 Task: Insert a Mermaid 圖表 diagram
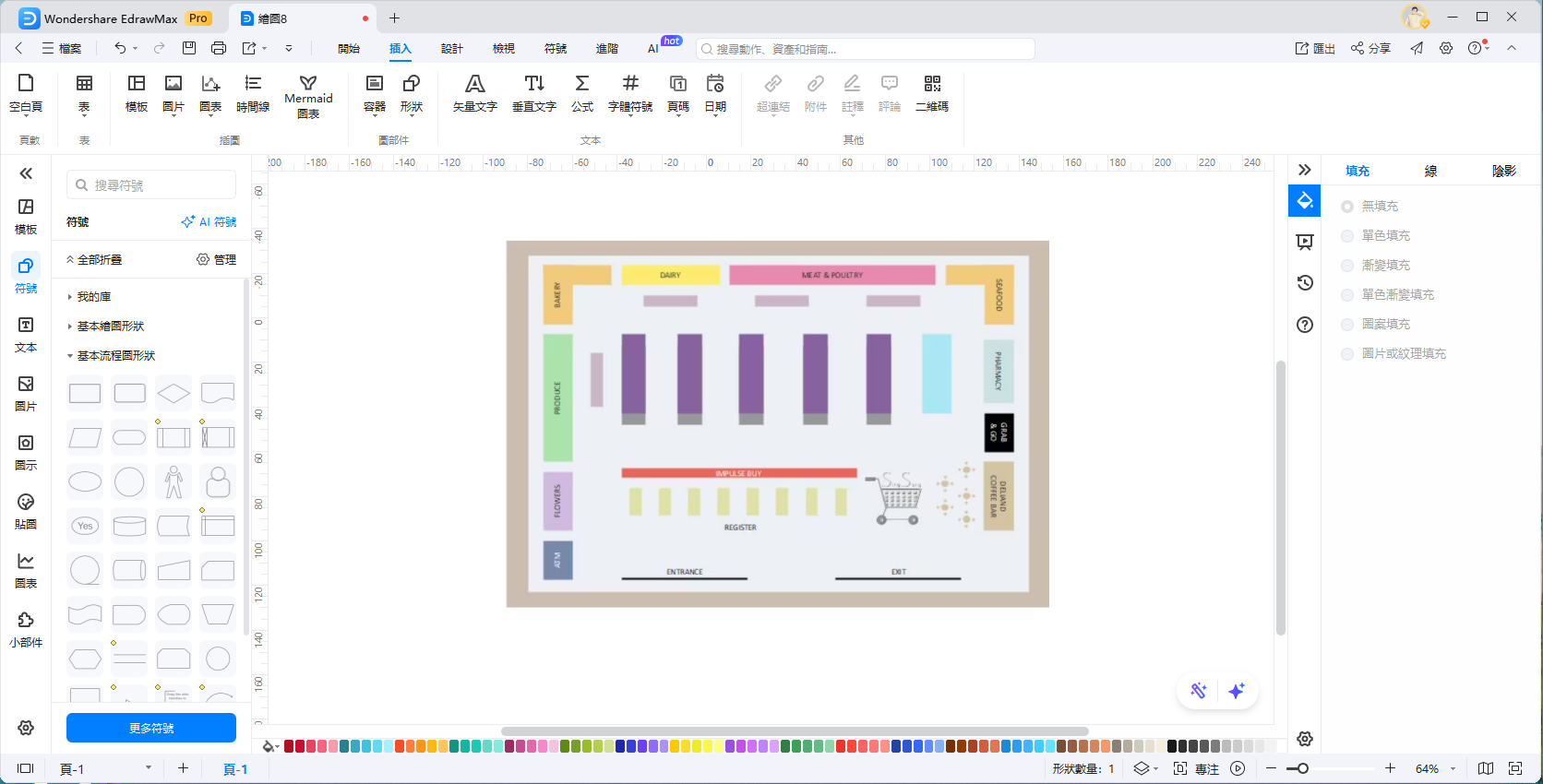(x=308, y=97)
